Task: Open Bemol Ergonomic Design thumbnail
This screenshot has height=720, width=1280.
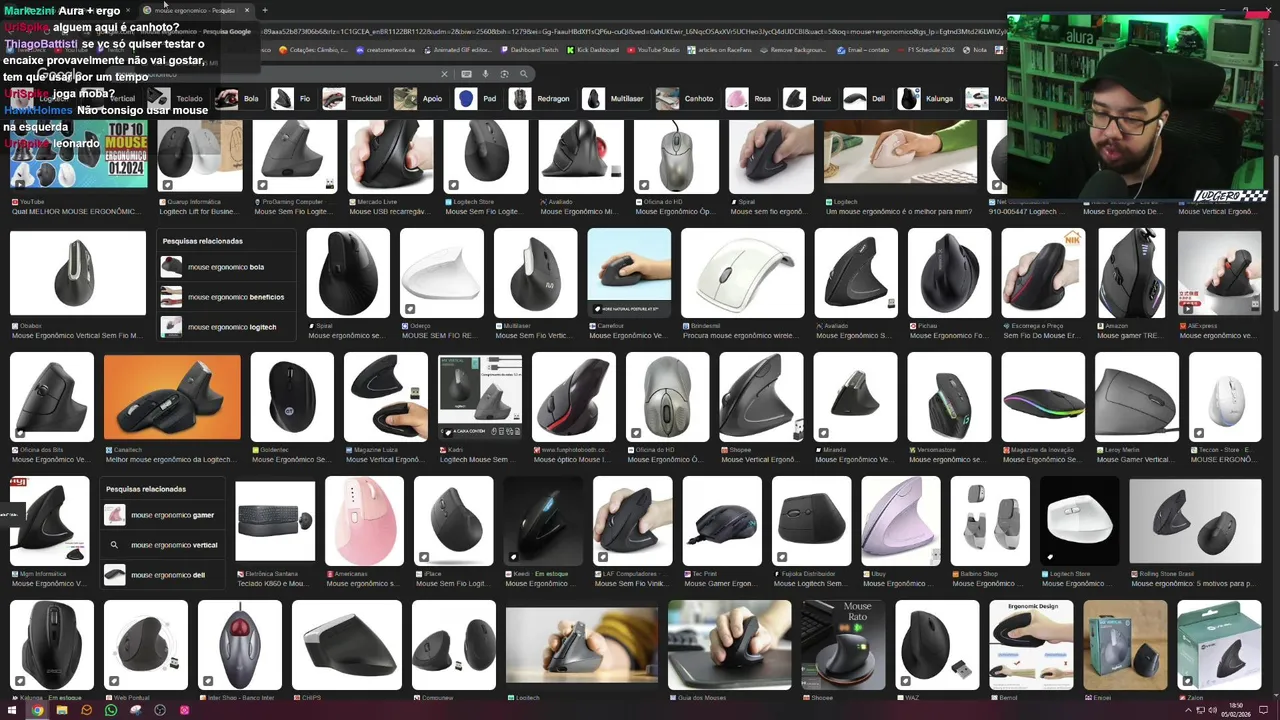Action: click(x=1031, y=645)
